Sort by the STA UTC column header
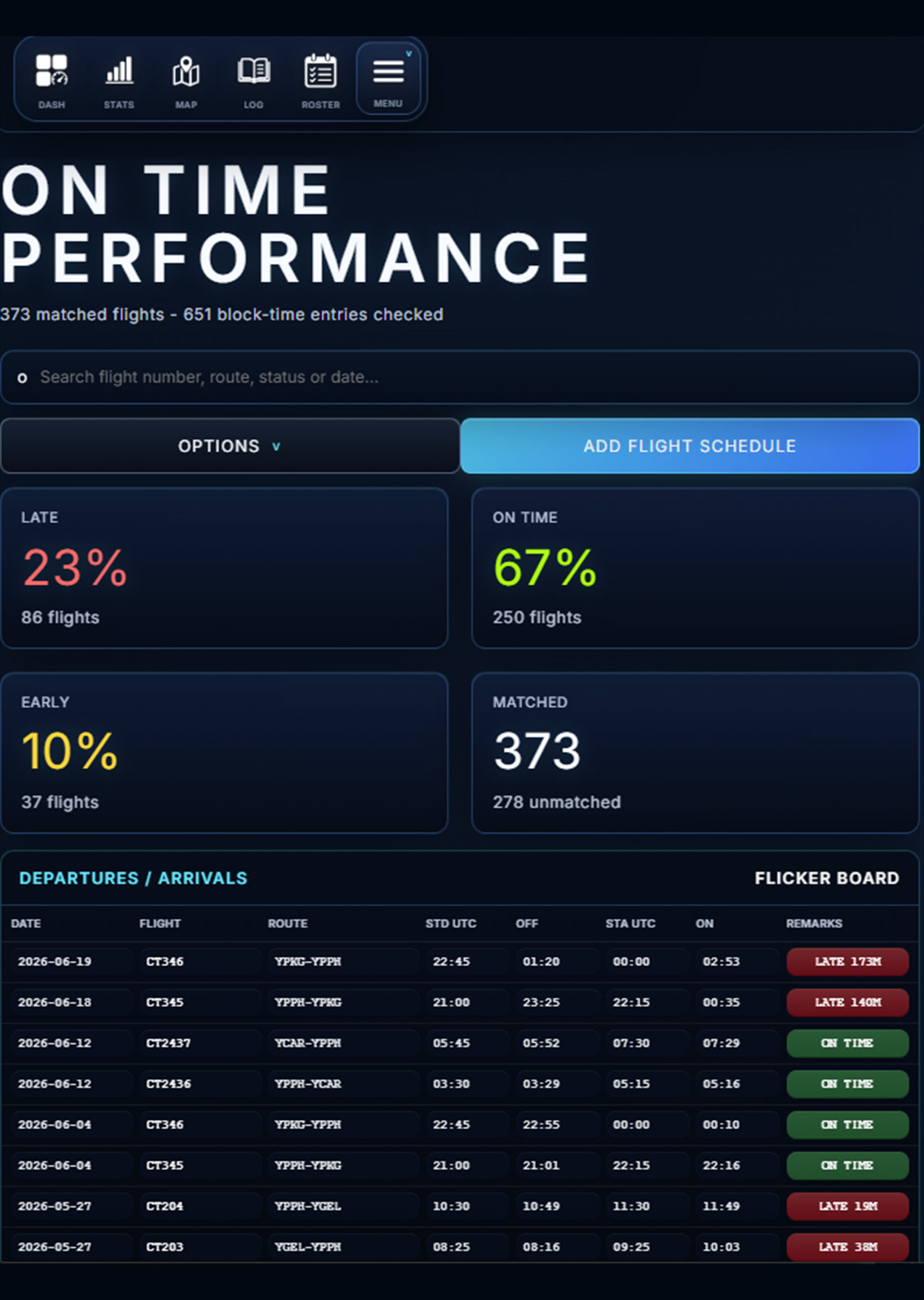 point(630,924)
